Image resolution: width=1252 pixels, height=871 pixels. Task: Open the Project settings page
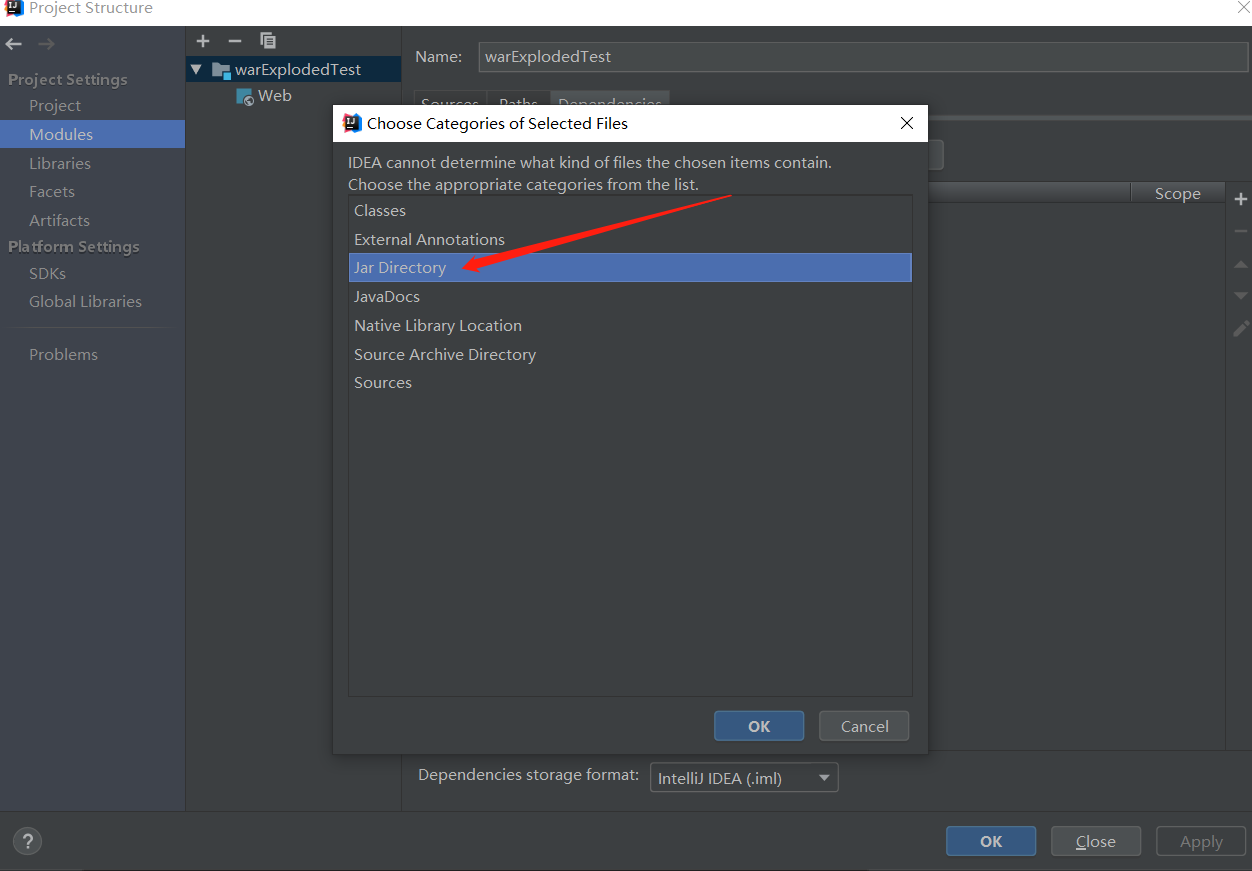coord(55,105)
